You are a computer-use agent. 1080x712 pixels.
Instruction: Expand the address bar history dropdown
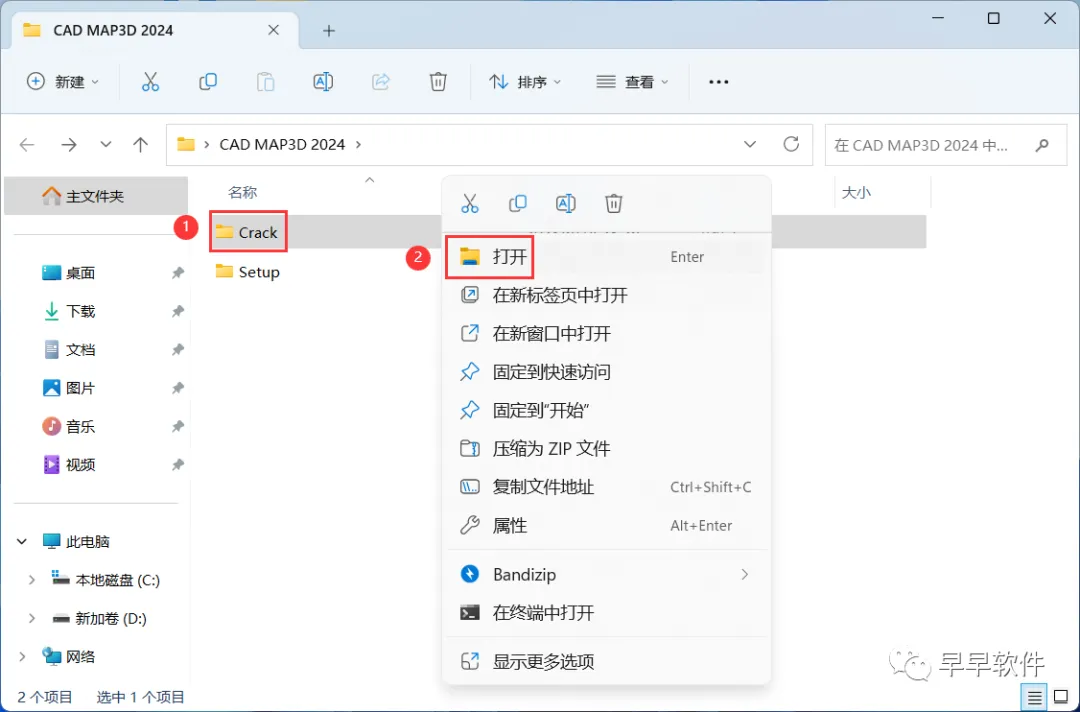750,145
